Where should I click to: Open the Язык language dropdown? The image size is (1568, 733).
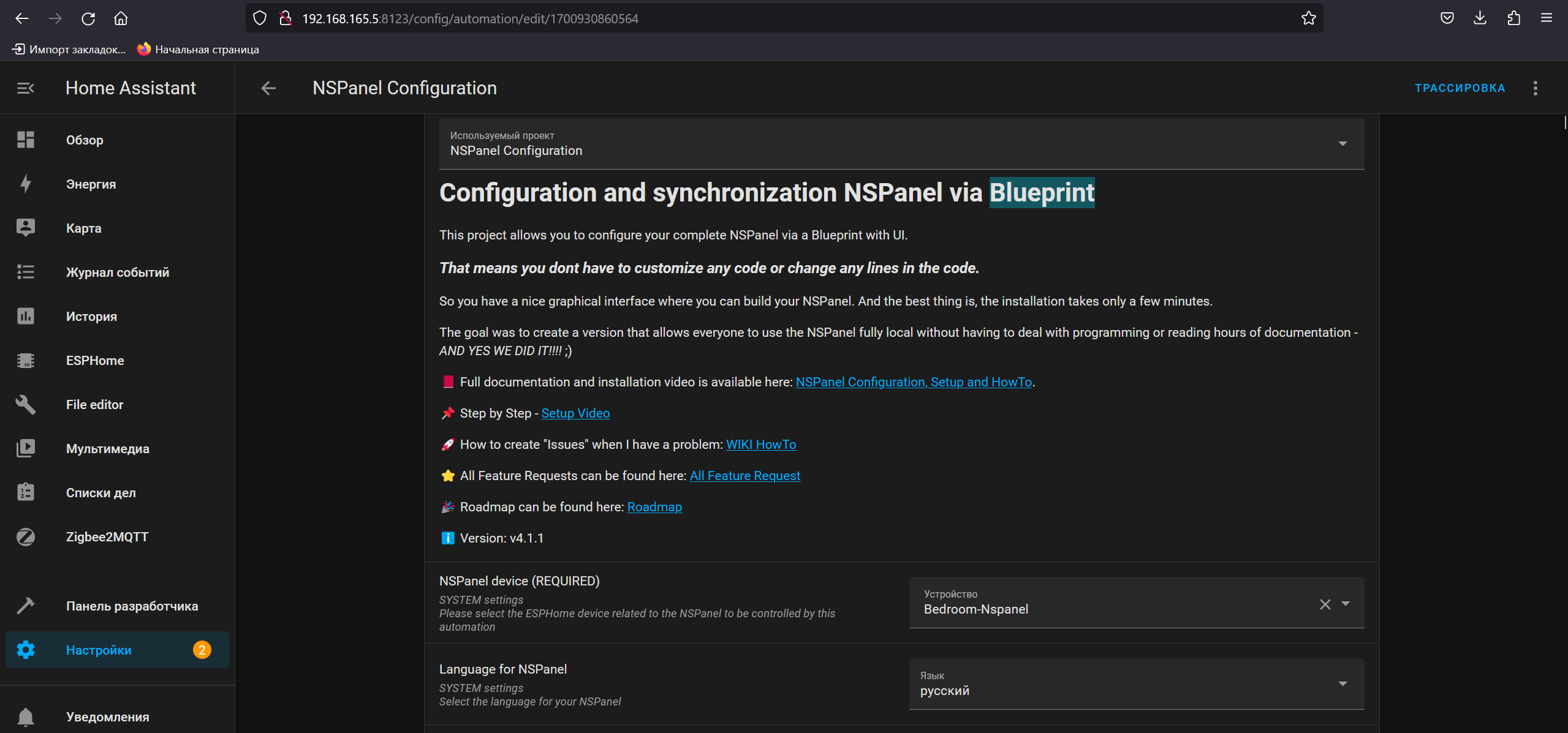point(1136,684)
